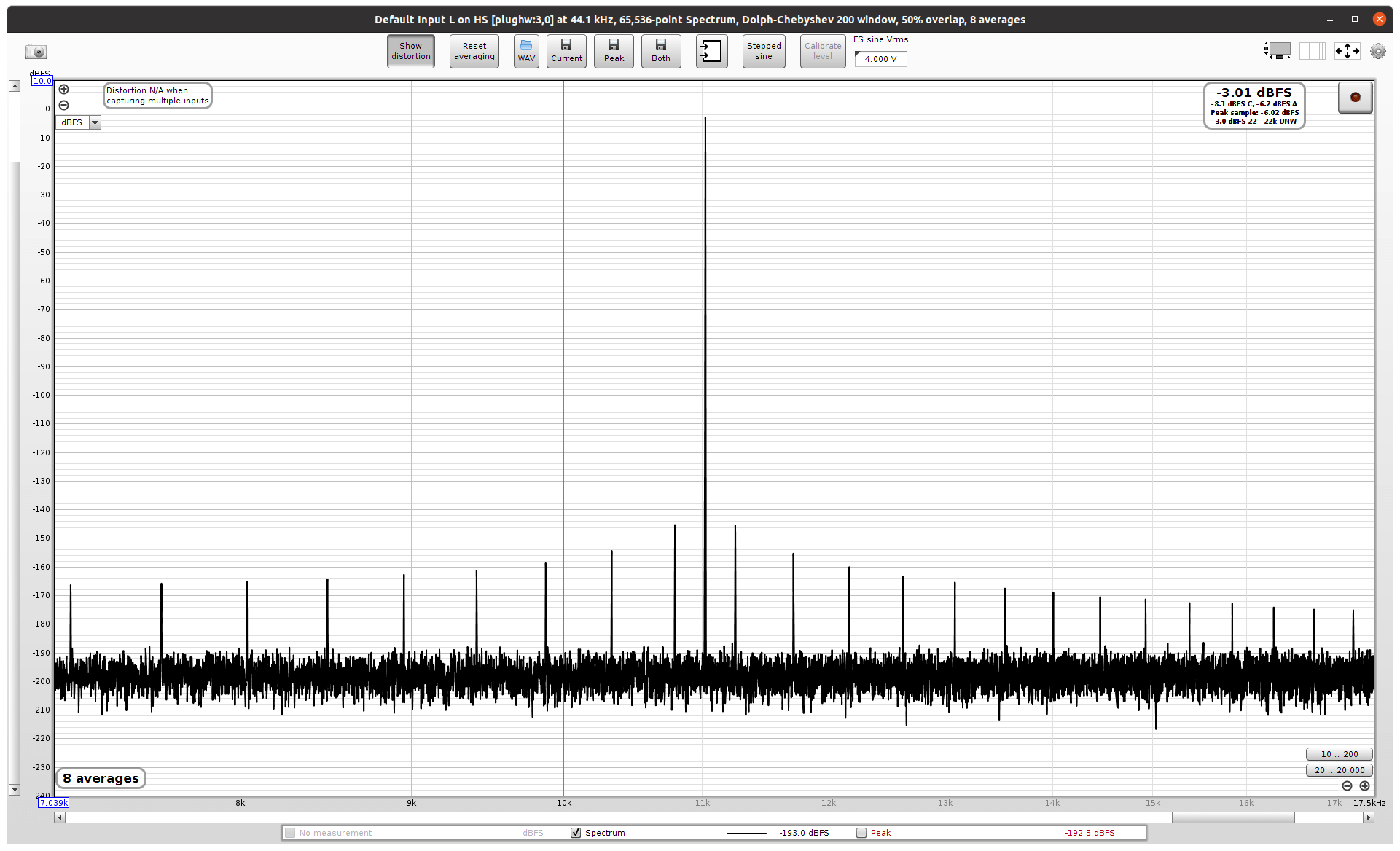Zoom in vertical axis plus icon

click(64, 90)
